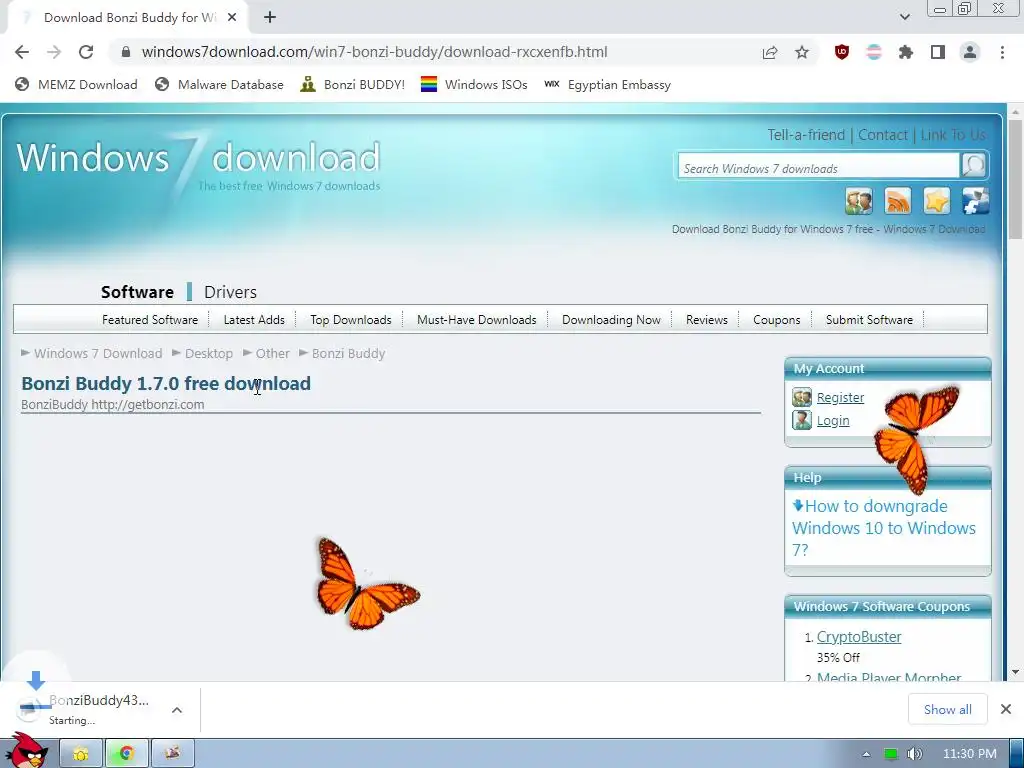Close the downloads bar

tap(1006, 709)
